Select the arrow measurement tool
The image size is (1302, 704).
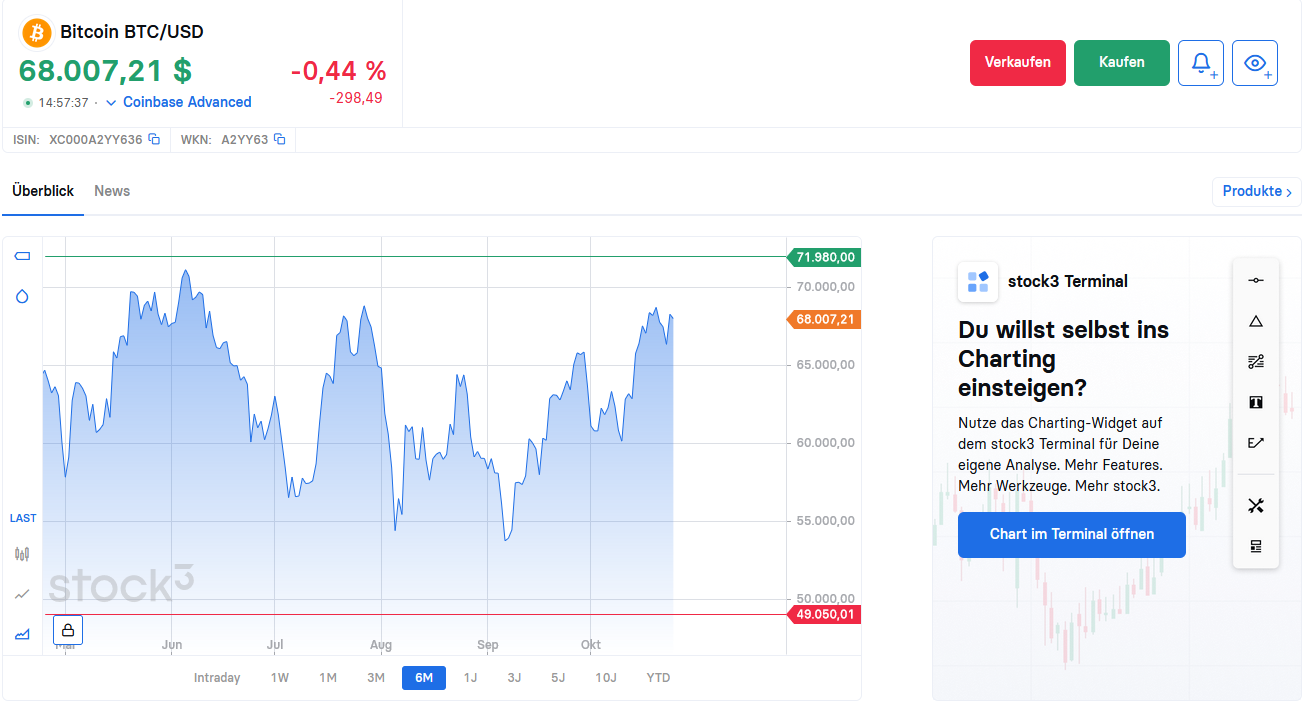coord(1256,443)
